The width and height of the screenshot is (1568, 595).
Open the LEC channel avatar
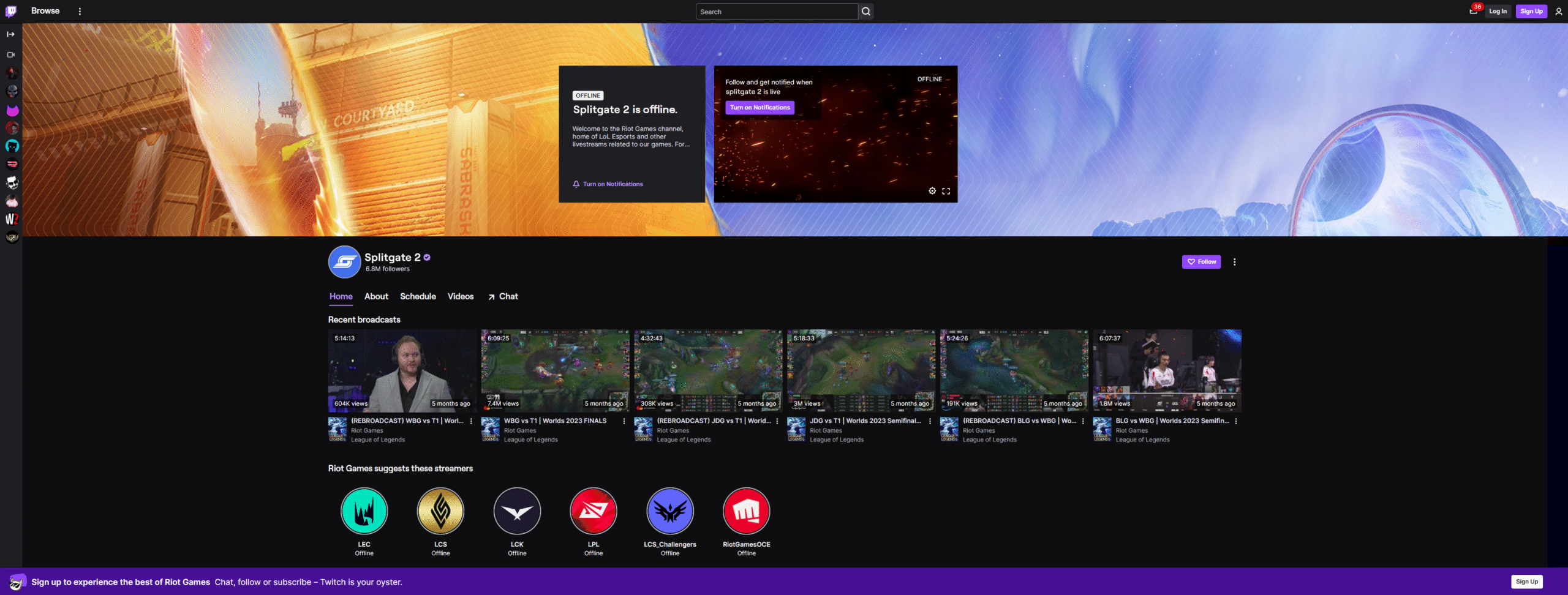tap(364, 511)
